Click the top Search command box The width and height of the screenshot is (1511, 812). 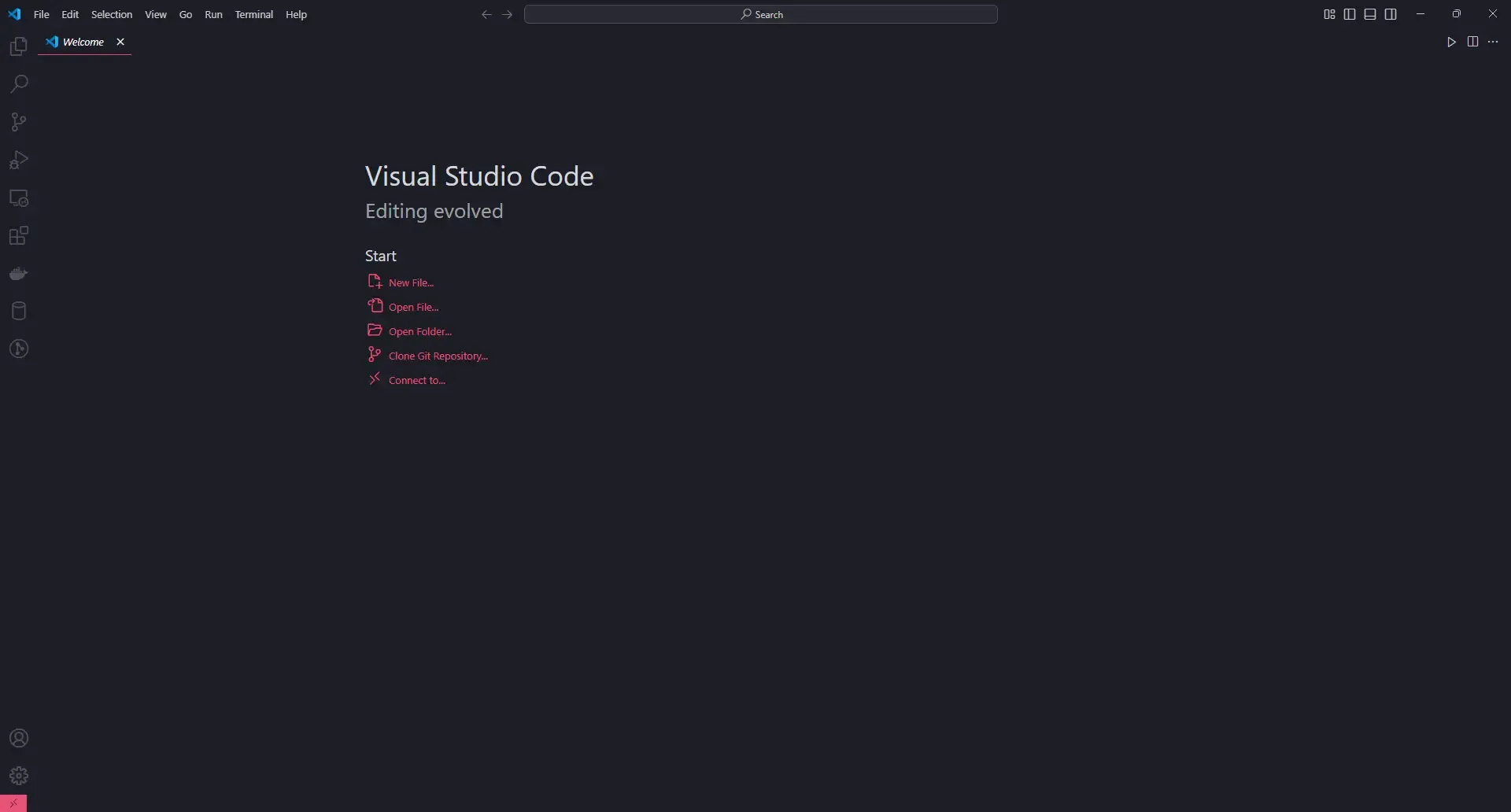(760, 14)
